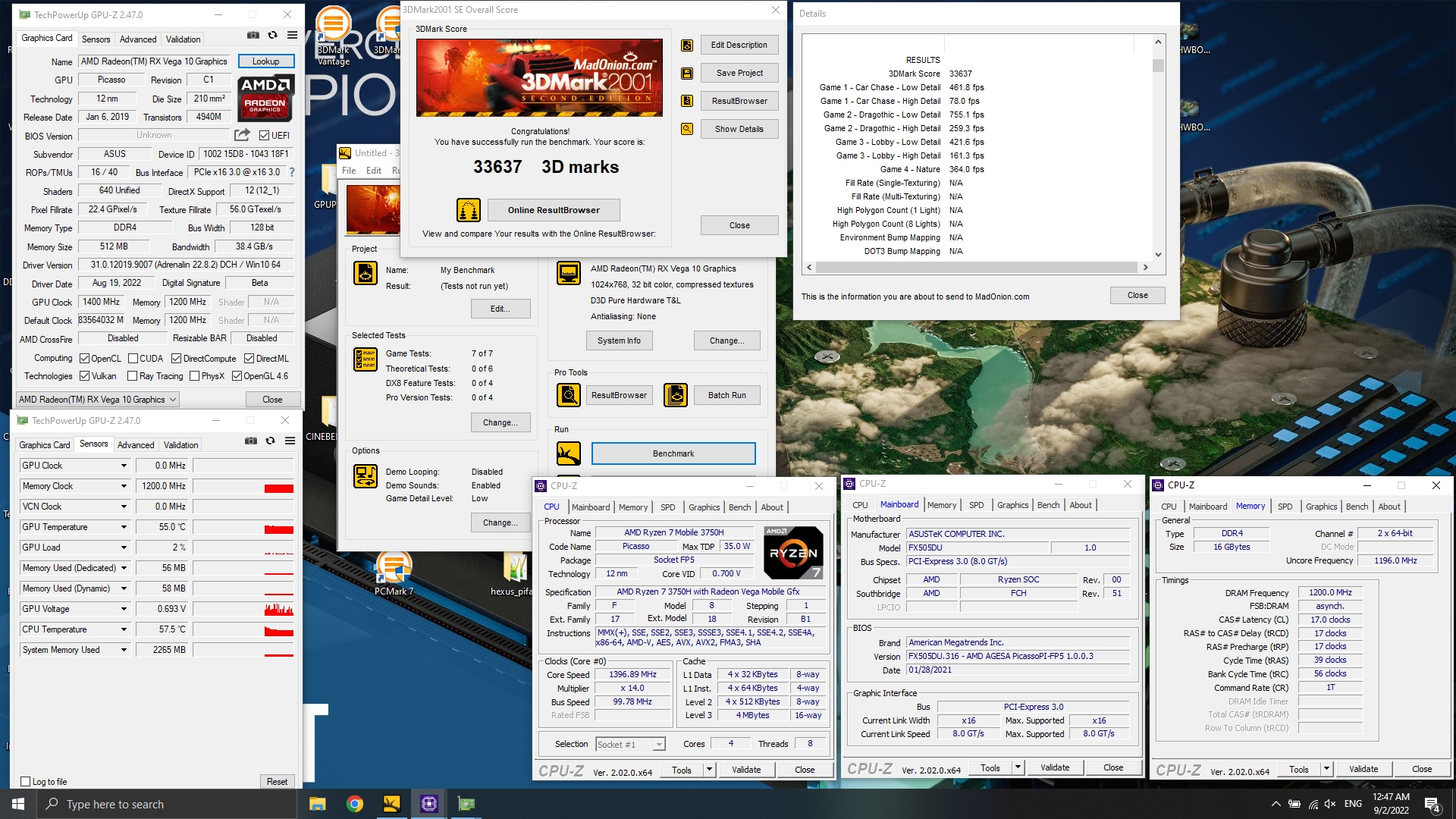
Task: Toggle the PhysX checkbox
Action: click(x=194, y=376)
